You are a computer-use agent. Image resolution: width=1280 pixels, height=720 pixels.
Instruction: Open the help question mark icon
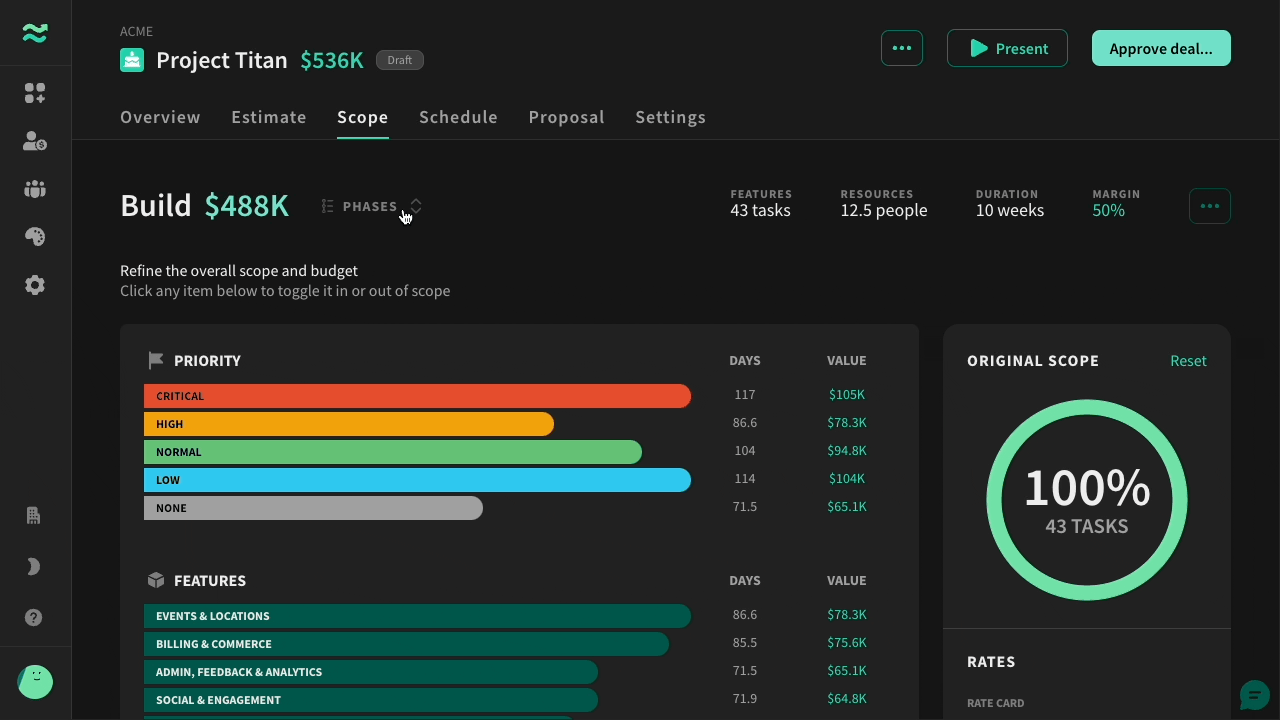pos(33,618)
